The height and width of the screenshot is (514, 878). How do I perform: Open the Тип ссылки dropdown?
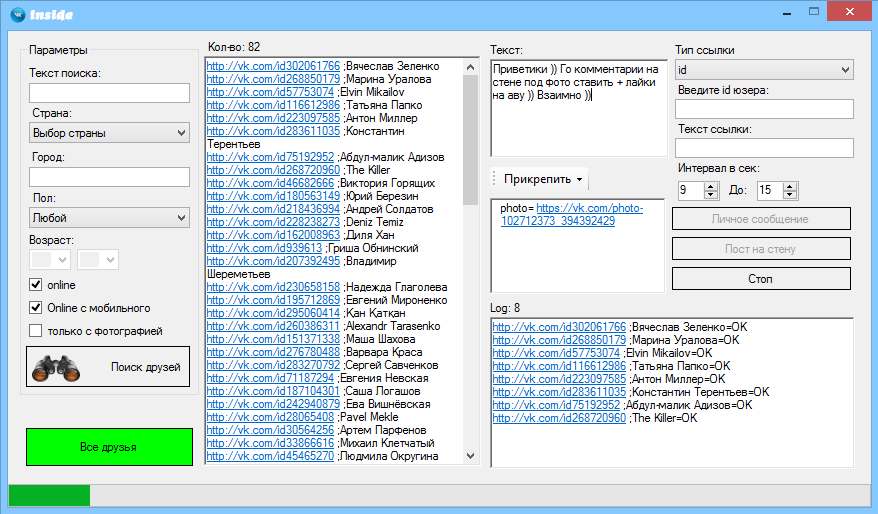(x=764, y=70)
